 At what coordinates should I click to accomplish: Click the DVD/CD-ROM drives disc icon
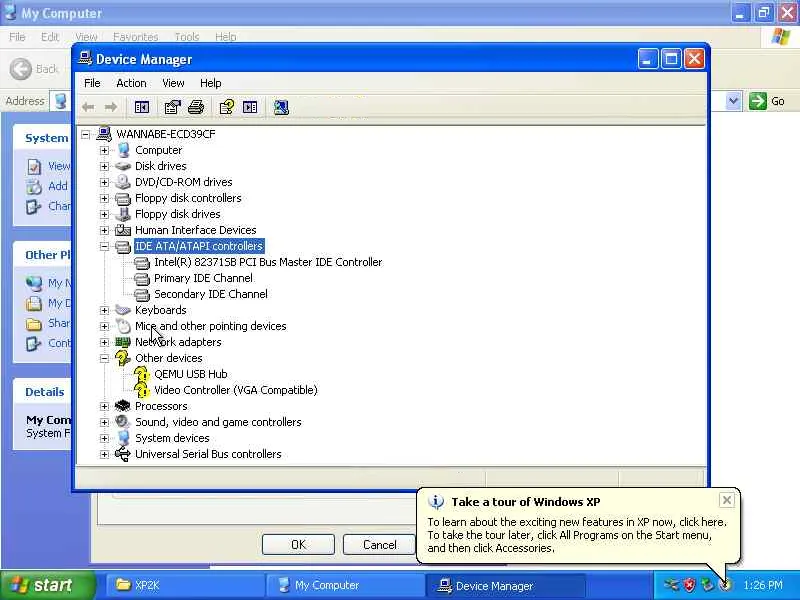coord(123,182)
